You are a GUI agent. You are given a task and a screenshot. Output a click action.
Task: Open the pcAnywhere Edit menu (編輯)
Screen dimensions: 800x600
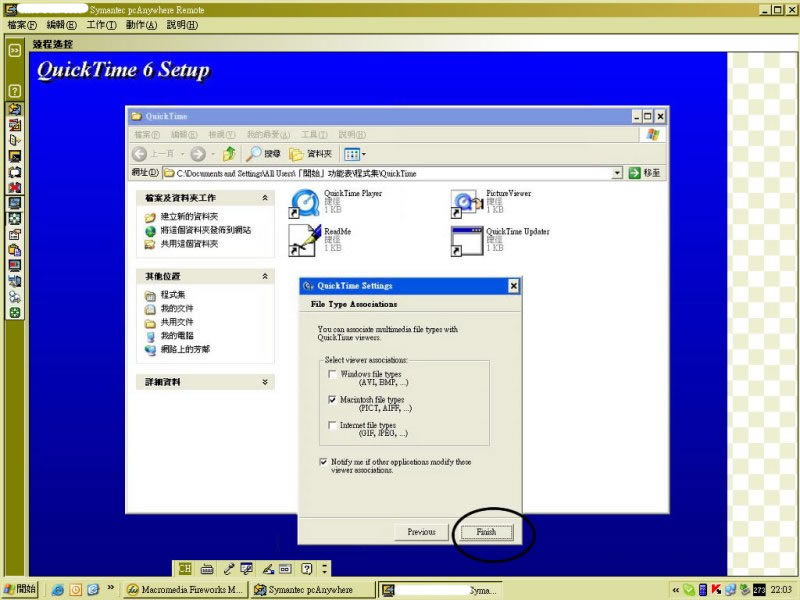(61, 25)
